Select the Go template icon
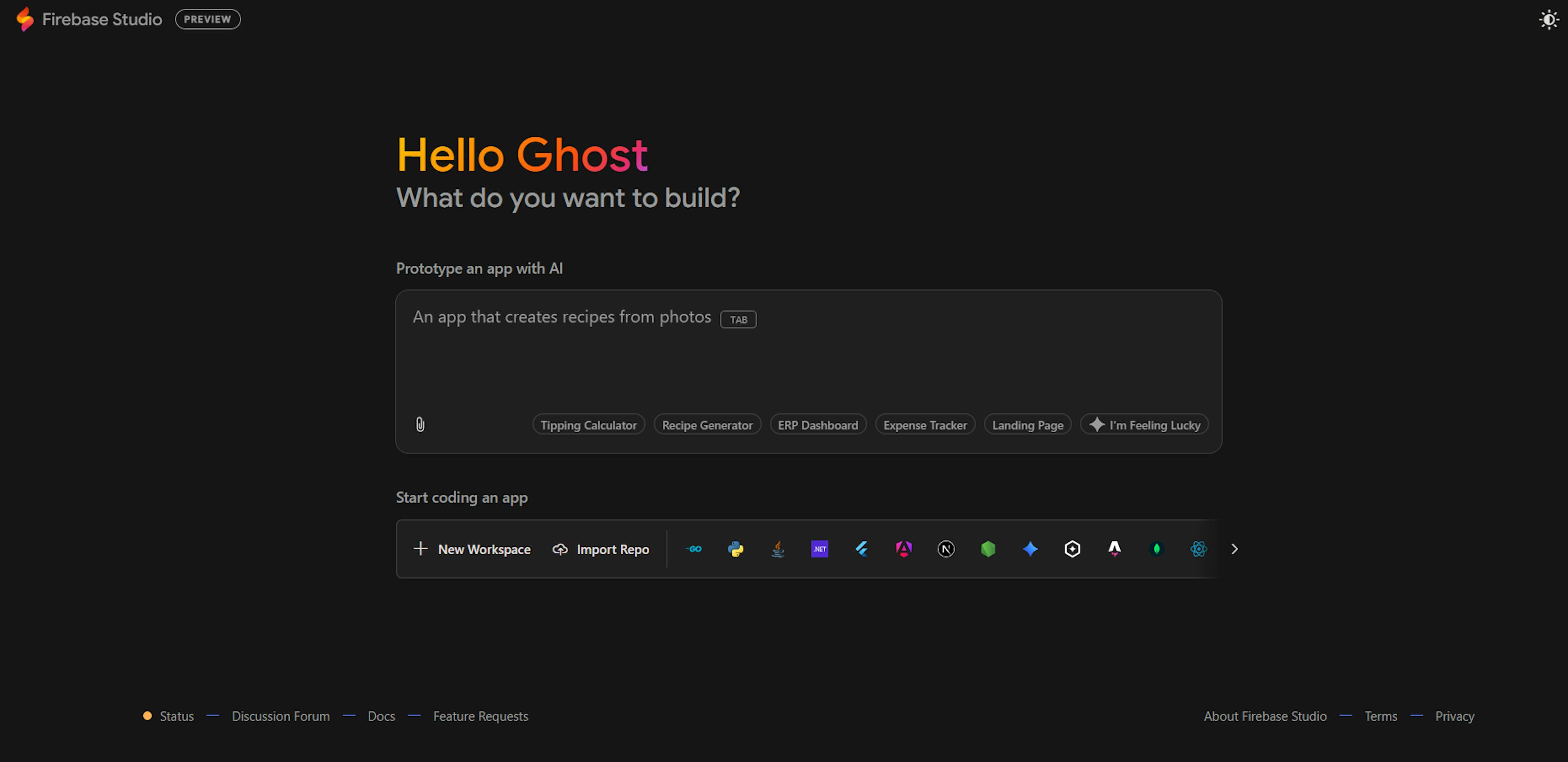Viewport: 1568px width, 762px height. point(693,549)
